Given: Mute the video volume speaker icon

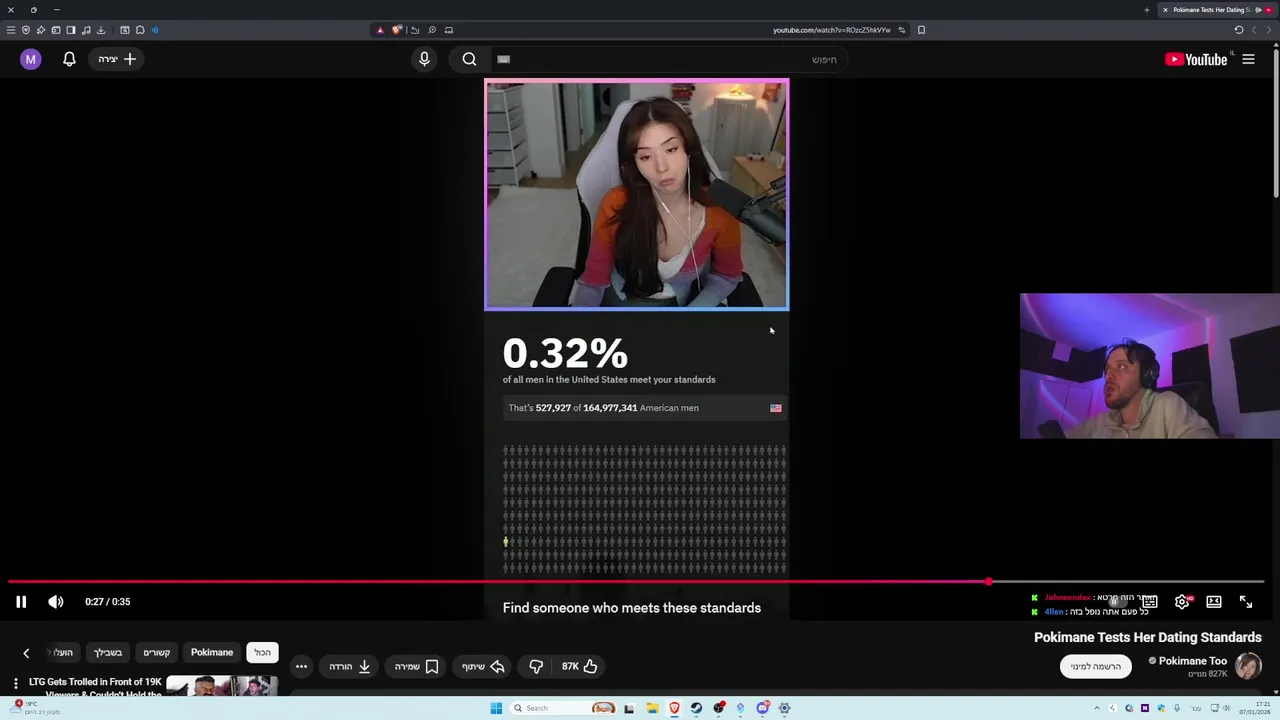Looking at the screenshot, I should coord(56,602).
